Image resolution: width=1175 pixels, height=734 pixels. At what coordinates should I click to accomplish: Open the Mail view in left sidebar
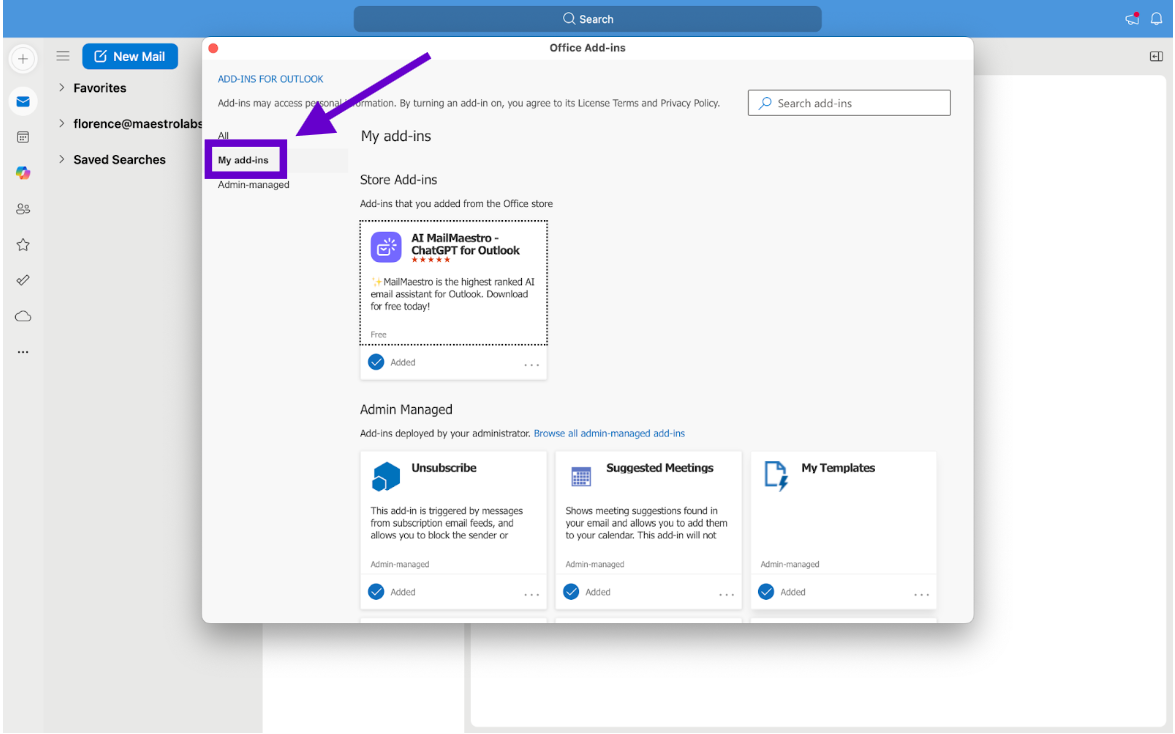click(x=23, y=101)
